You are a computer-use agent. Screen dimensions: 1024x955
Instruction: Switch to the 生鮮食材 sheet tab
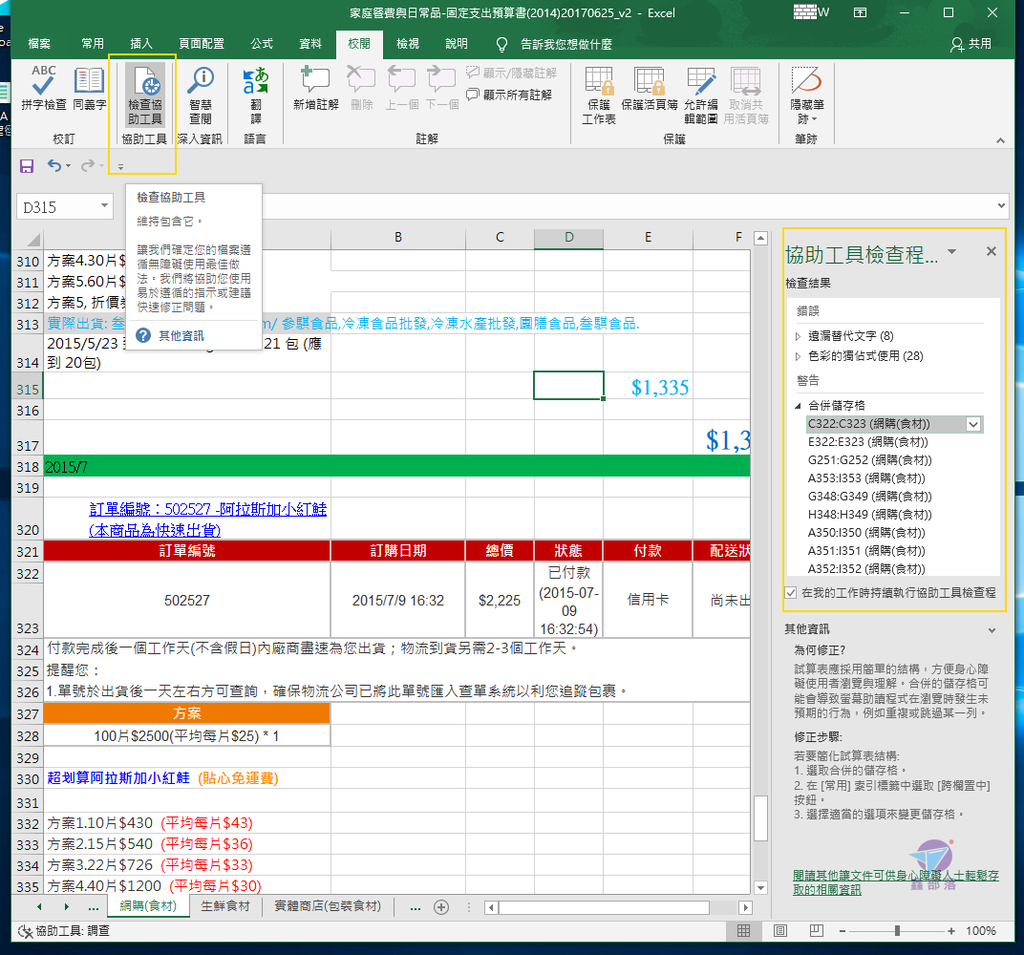225,906
